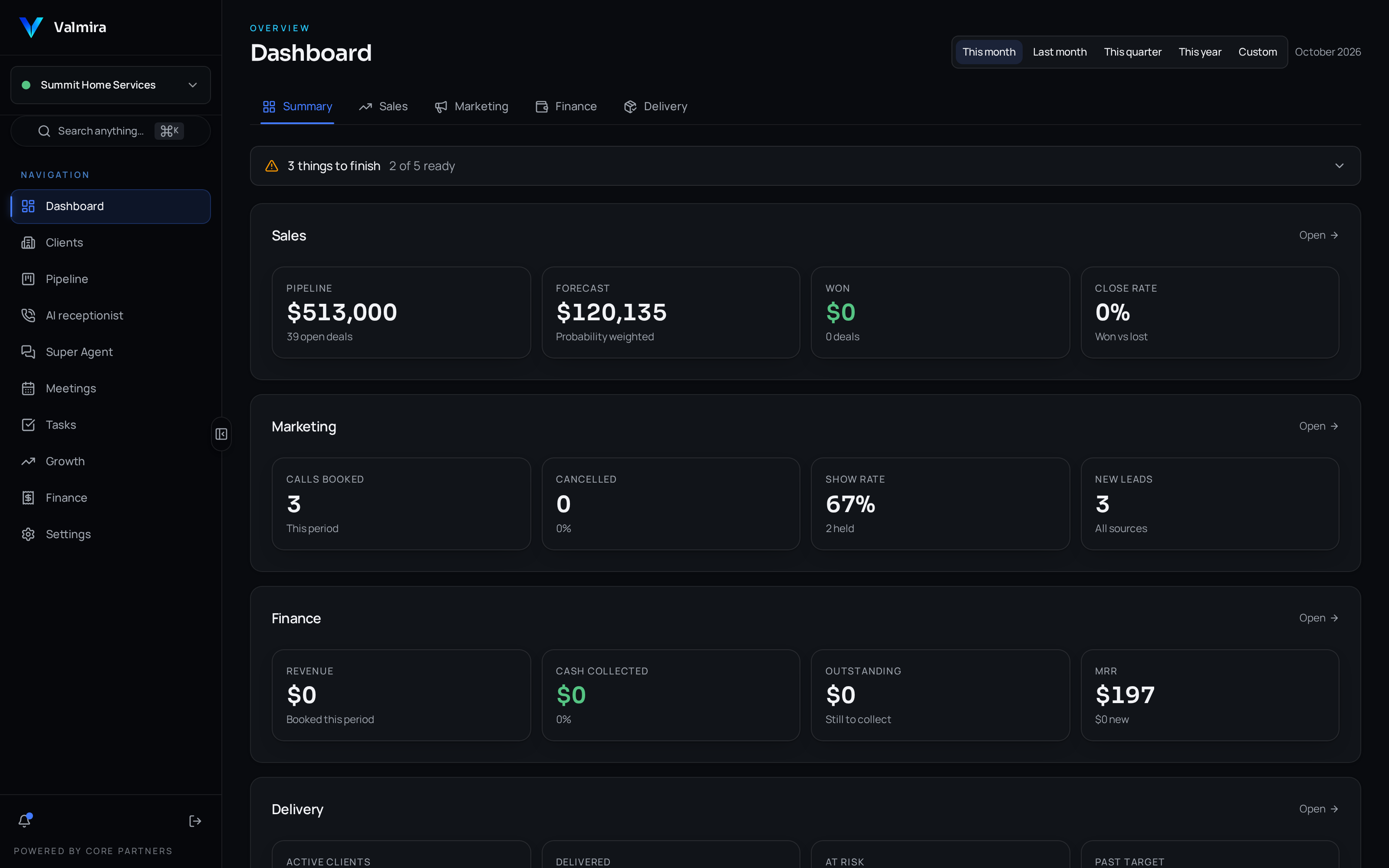Click the Tasks checkmark icon
Image resolution: width=1389 pixels, height=868 pixels.
pos(28,425)
